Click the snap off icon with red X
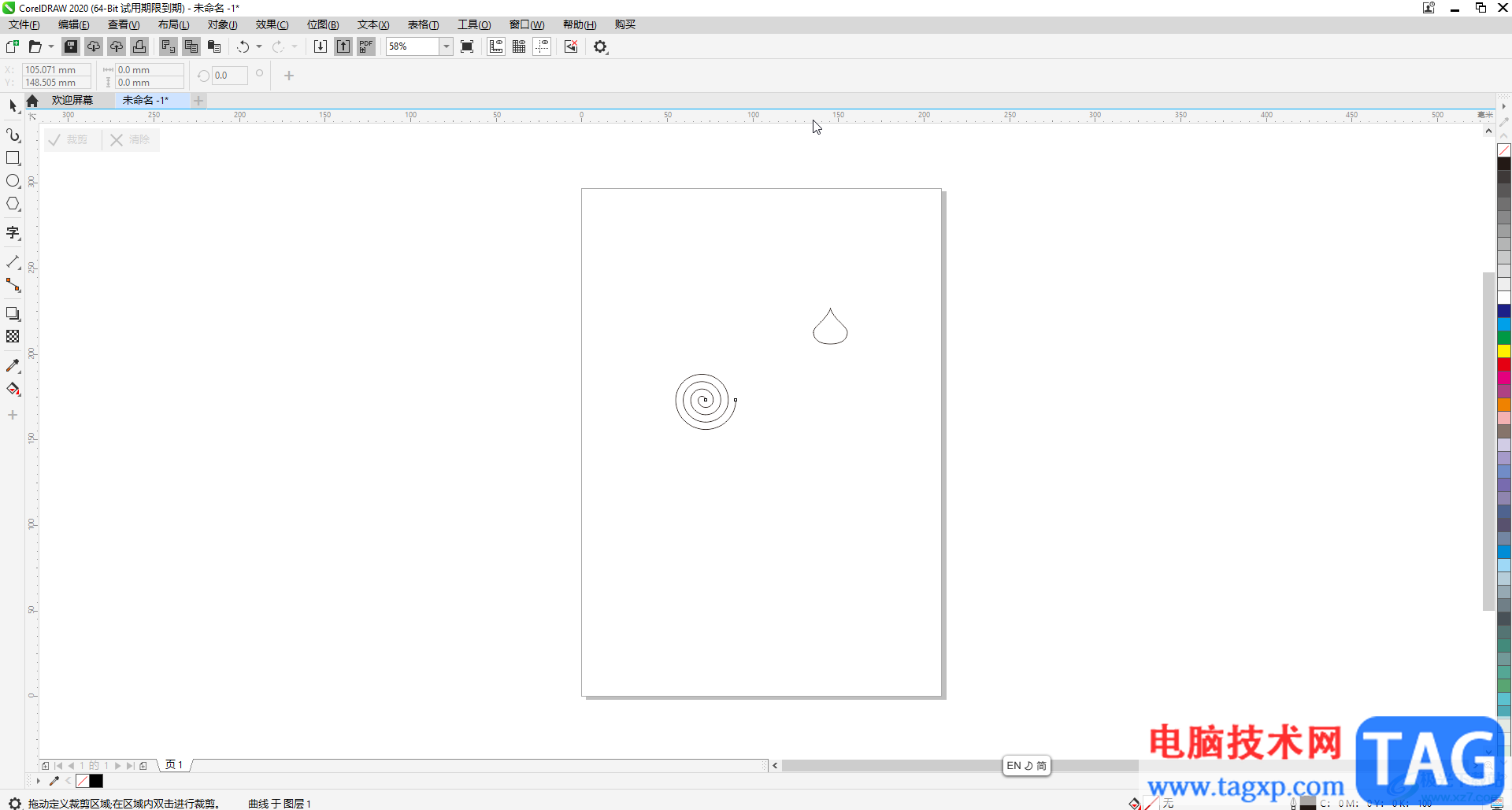1512x810 pixels. click(x=571, y=46)
